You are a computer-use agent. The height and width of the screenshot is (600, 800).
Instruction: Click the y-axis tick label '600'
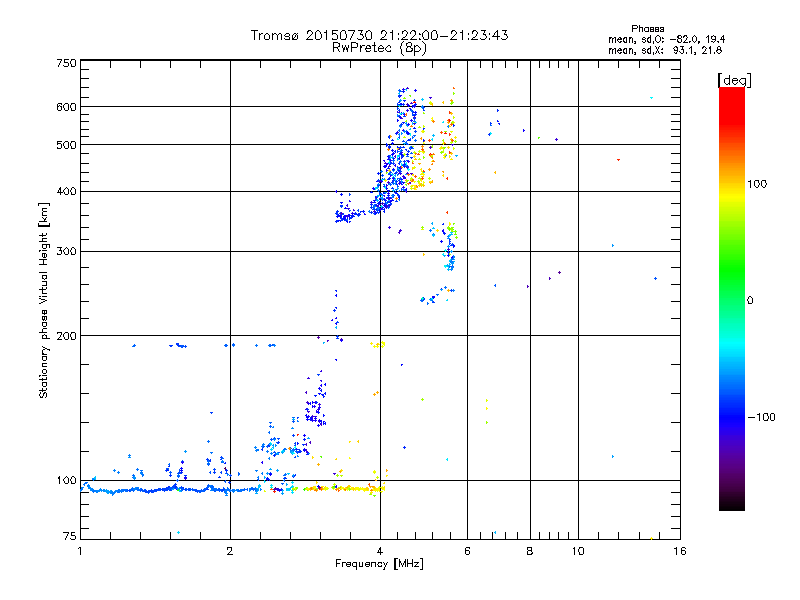(66, 107)
